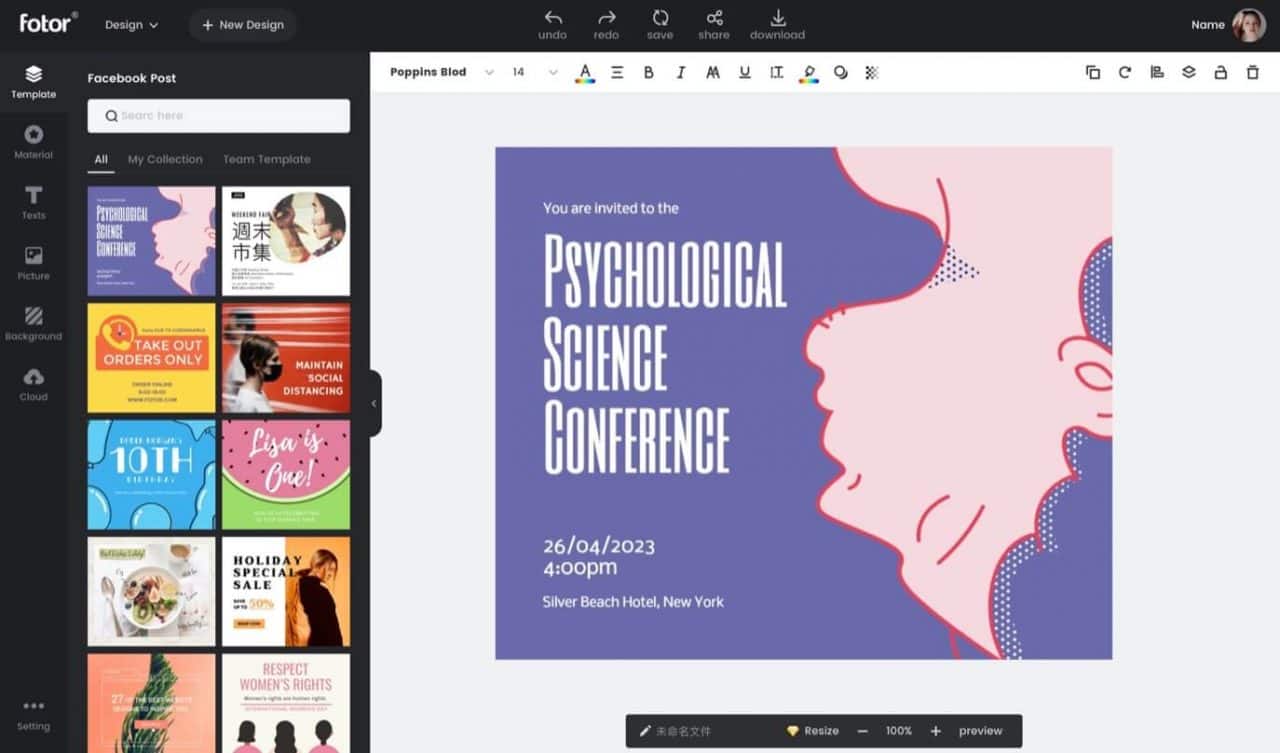Duplicate the selected element

[x=1092, y=72]
